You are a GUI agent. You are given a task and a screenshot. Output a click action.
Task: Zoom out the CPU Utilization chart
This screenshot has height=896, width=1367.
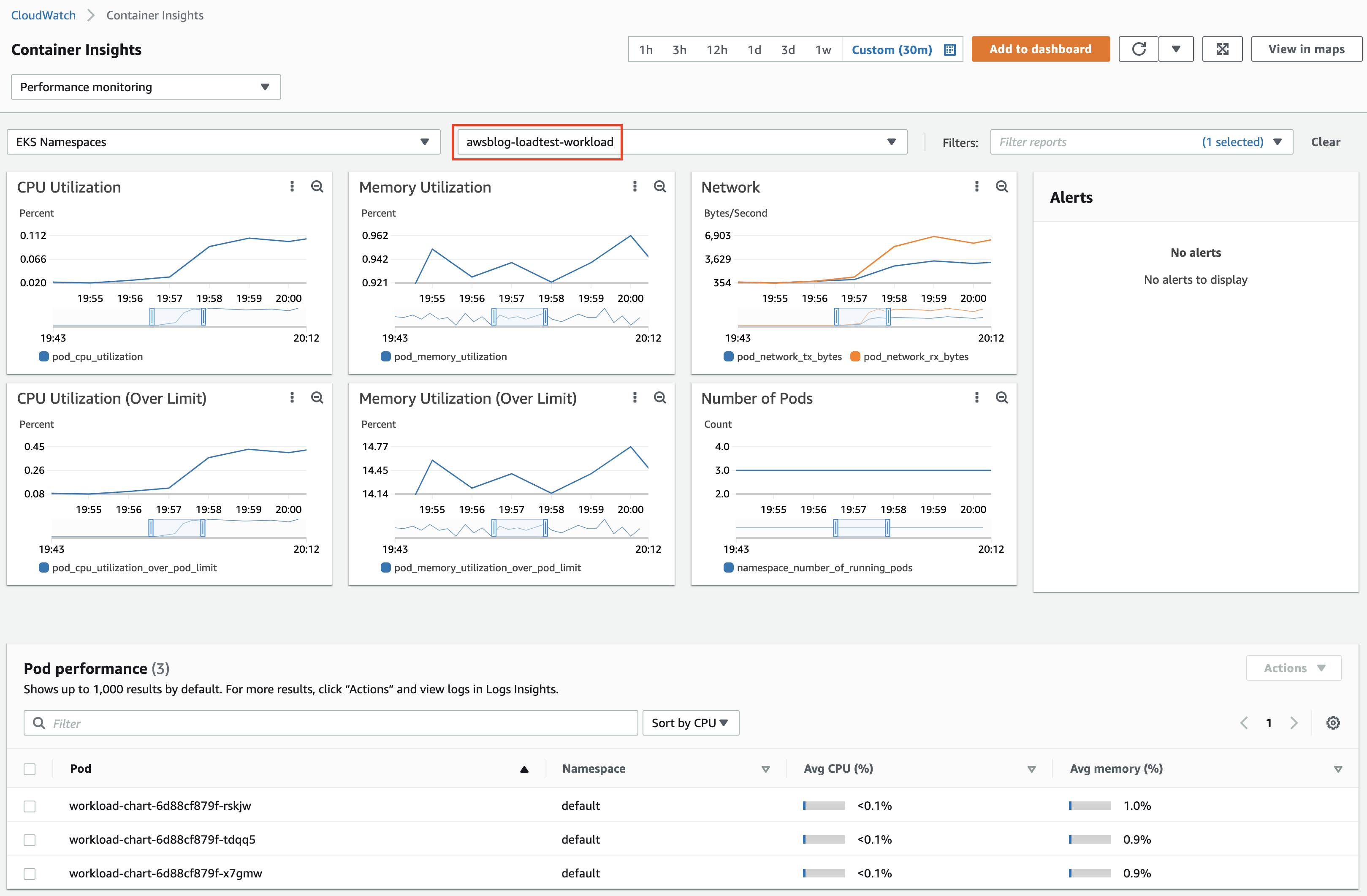[x=317, y=186]
